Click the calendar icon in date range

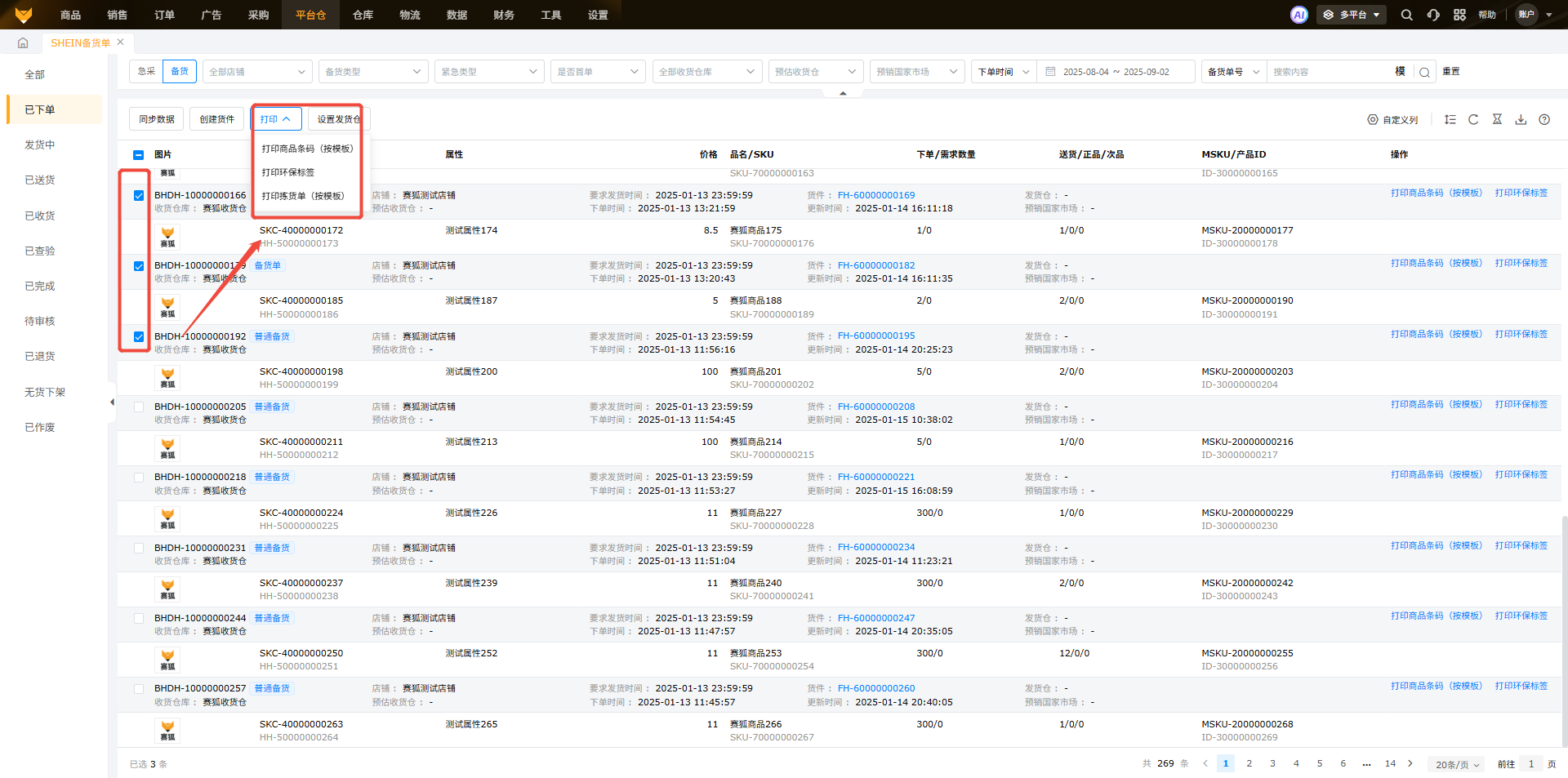coord(1050,72)
